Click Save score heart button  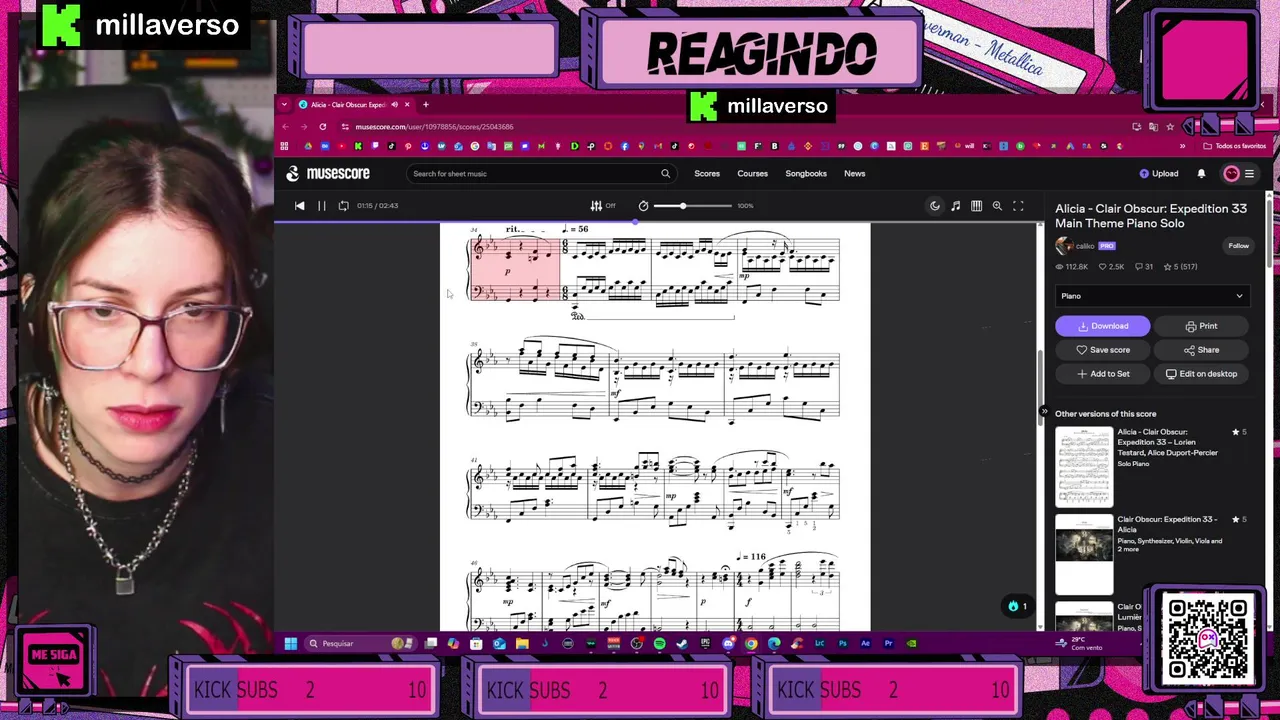pyautogui.click(x=1103, y=350)
